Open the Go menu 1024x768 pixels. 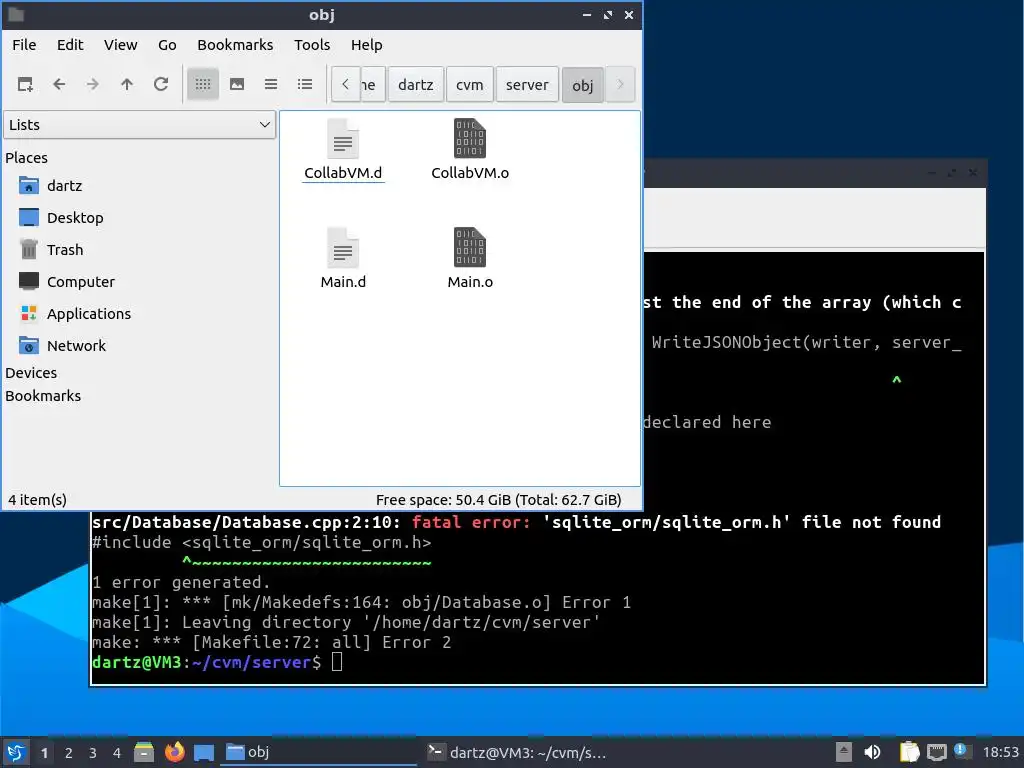pos(167,45)
